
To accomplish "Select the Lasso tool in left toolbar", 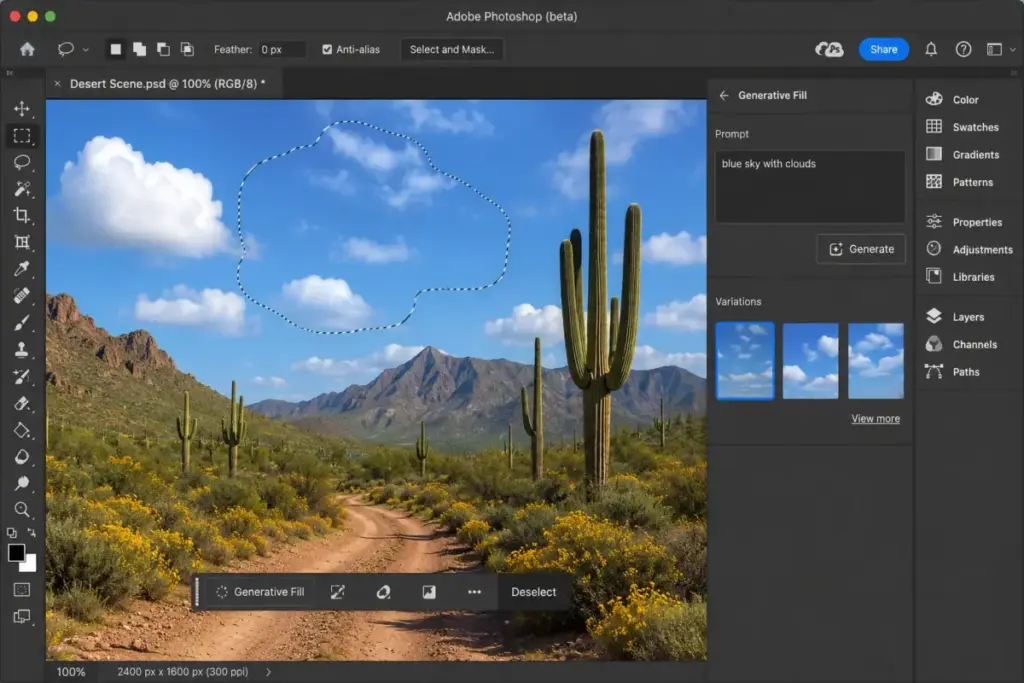I will [x=22, y=162].
